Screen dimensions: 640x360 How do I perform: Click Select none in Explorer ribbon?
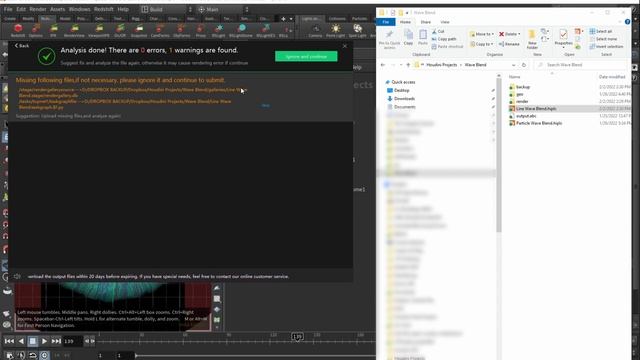point(603,39)
